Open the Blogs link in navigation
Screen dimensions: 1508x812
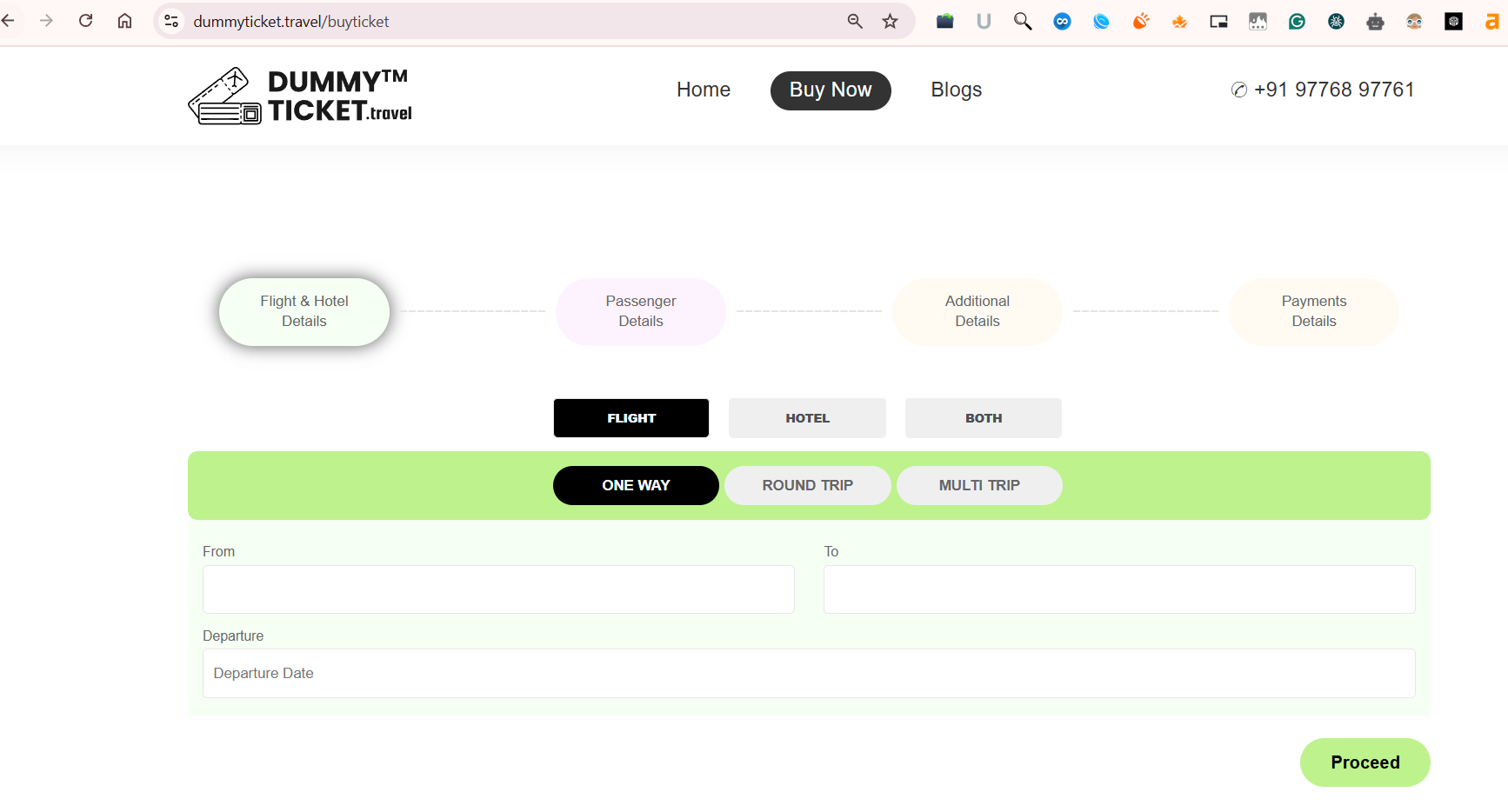(956, 90)
